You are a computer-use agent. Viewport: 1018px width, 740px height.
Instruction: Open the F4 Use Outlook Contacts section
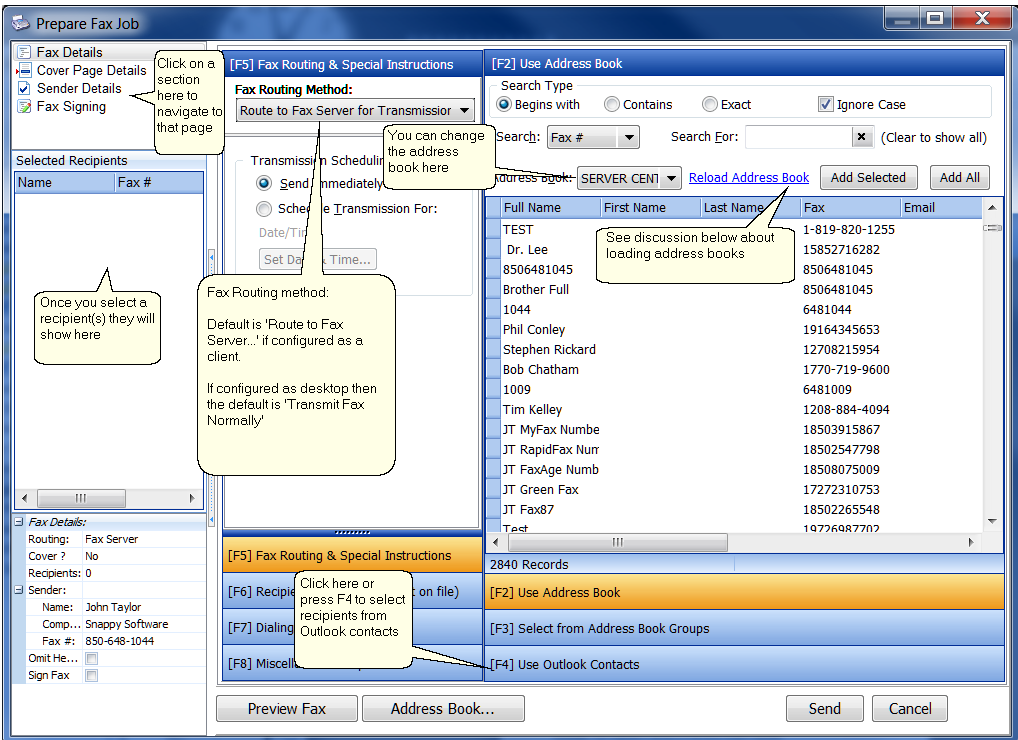[744, 664]
